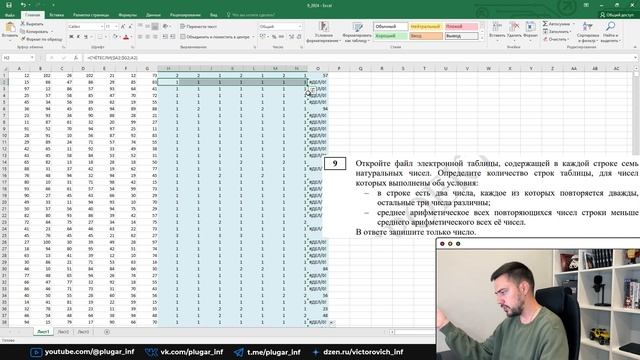
Task: Expand the fill color dropdown arrow
Action: (120, 37)
